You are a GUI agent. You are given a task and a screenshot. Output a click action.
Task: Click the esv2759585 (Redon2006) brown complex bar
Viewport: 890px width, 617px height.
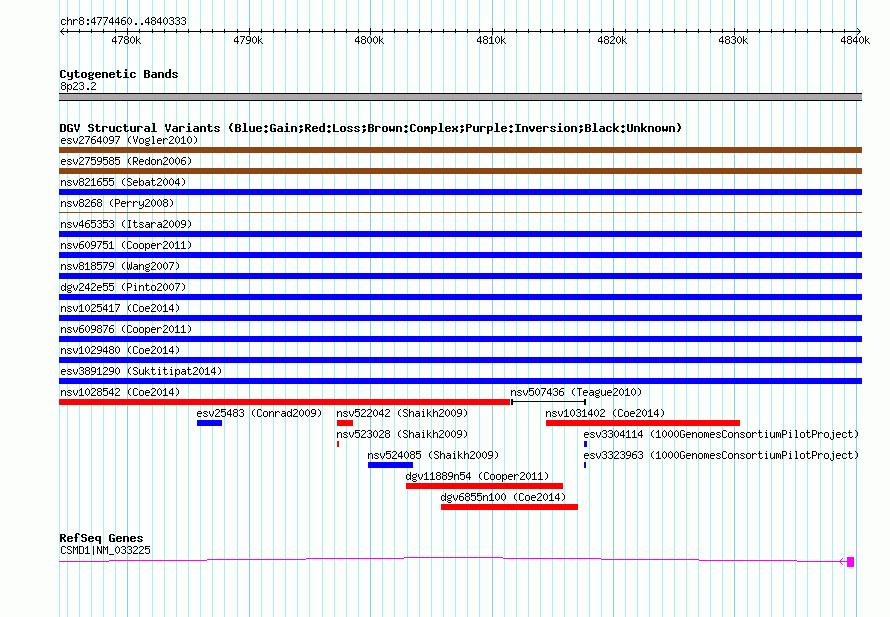(460, 171)
